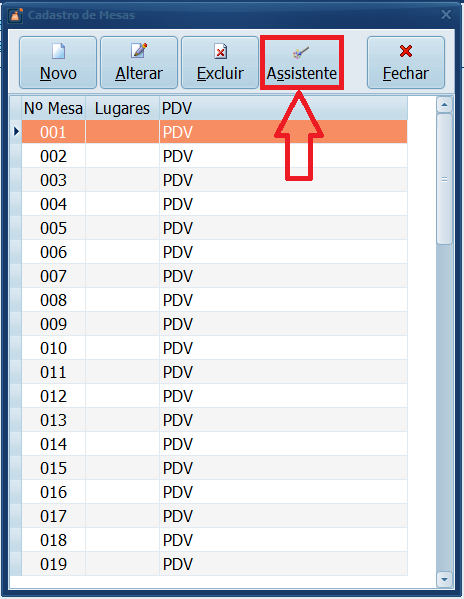Select mesa number 015
This screenshot has height=599, width=464.
click(53, 468)
